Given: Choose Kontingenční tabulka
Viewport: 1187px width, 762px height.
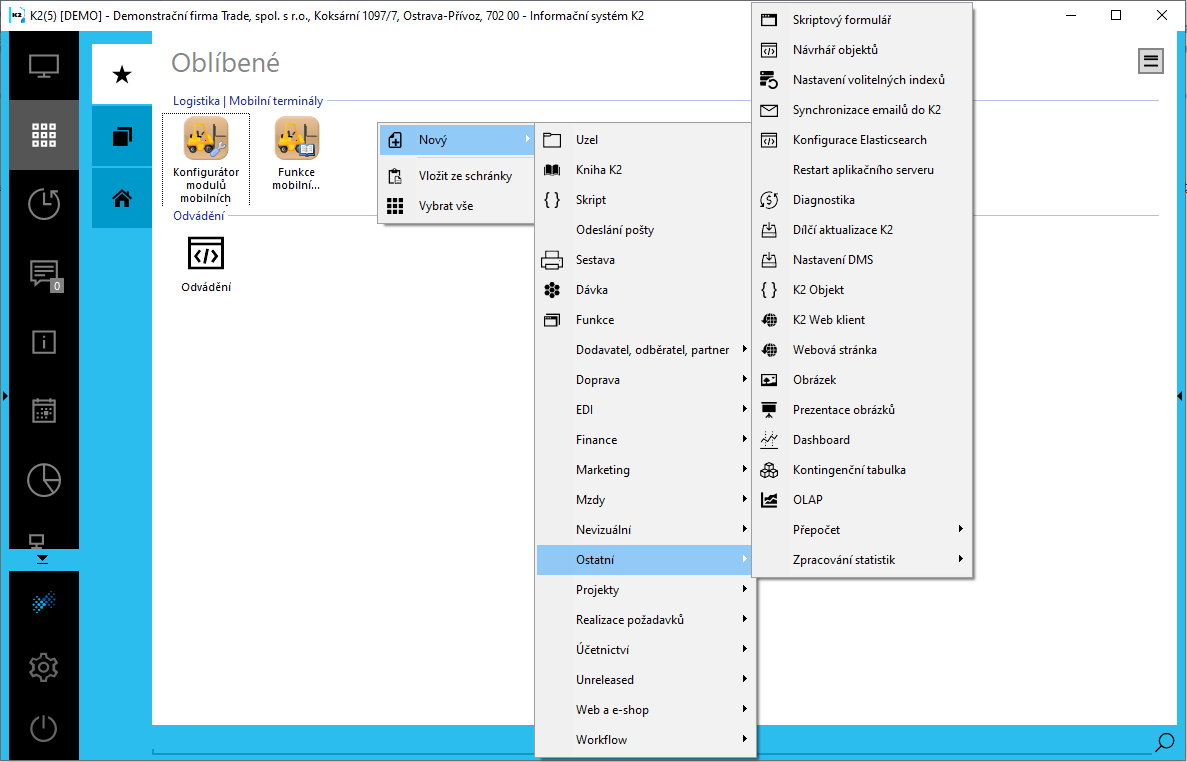Looking at the screenshot, I should pos(862,470).
